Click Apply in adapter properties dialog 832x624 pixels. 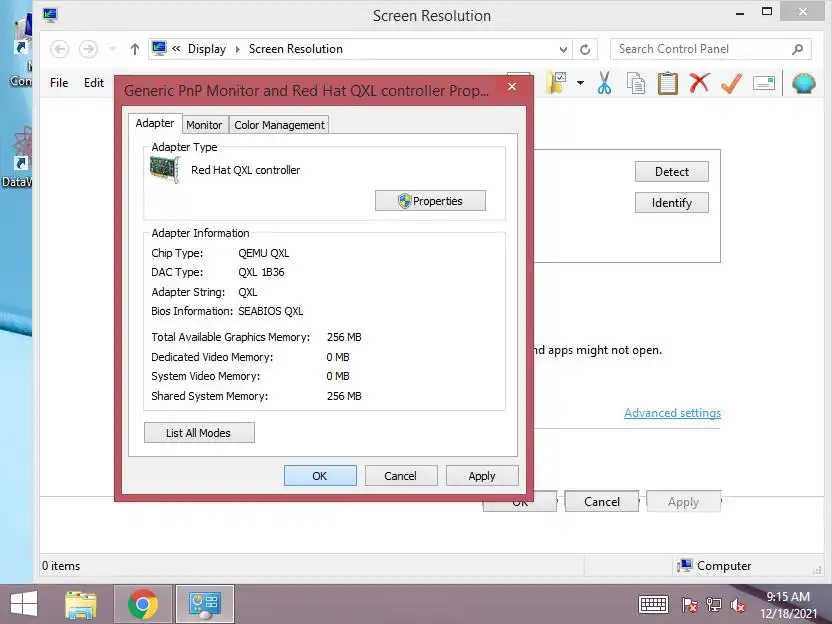click(482, 476)
